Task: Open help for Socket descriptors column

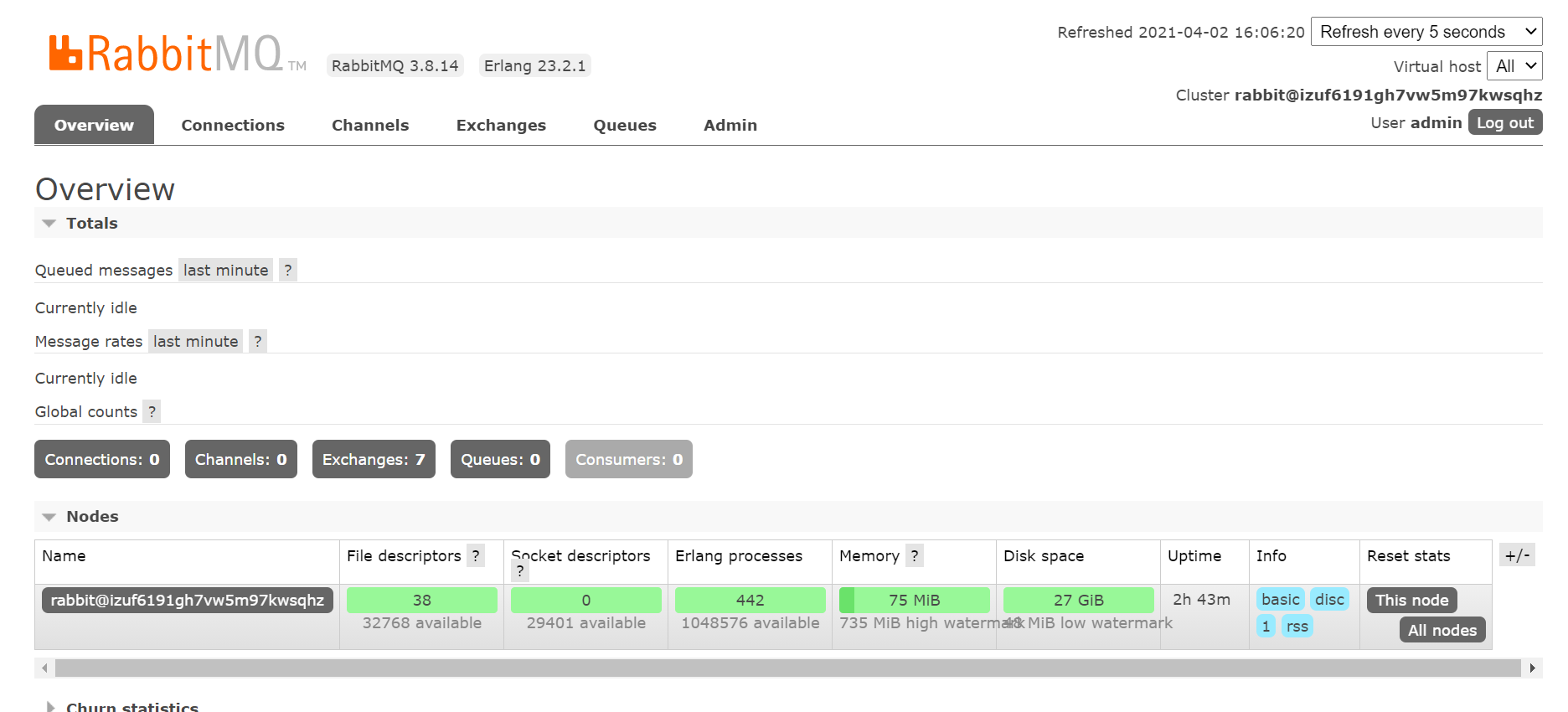Action: (520, 571)
